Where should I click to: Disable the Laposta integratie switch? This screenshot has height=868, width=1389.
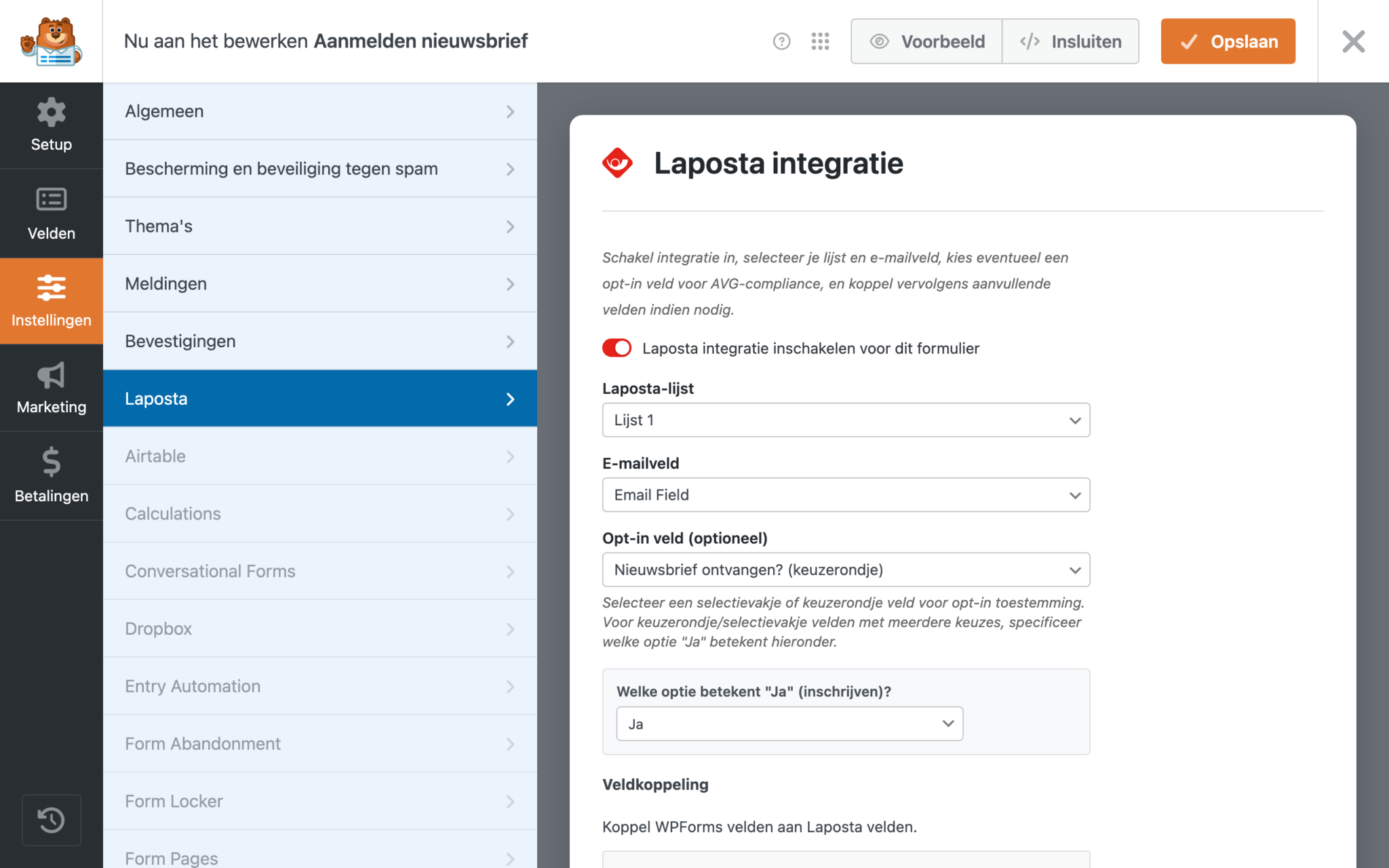coord(617,348)
